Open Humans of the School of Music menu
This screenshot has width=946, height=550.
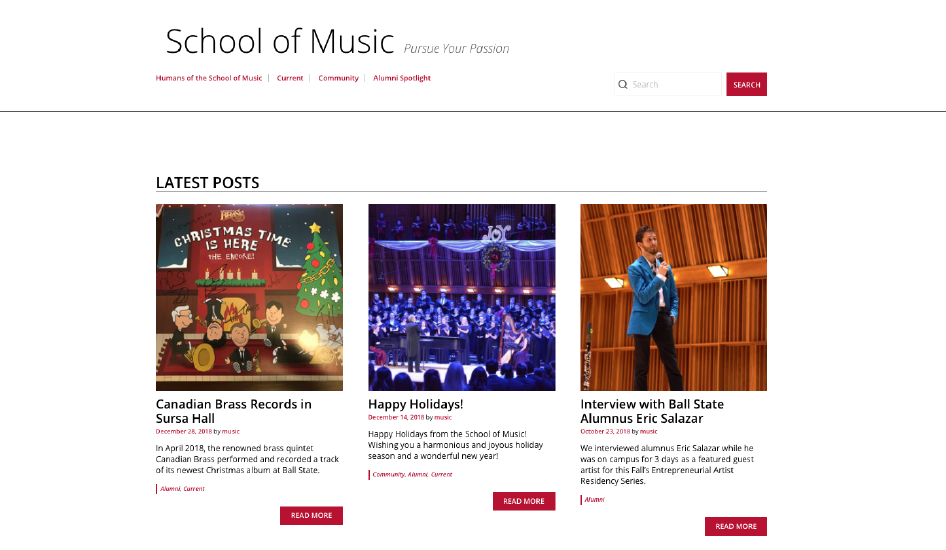pyautogui.click(x=209, y=78)
